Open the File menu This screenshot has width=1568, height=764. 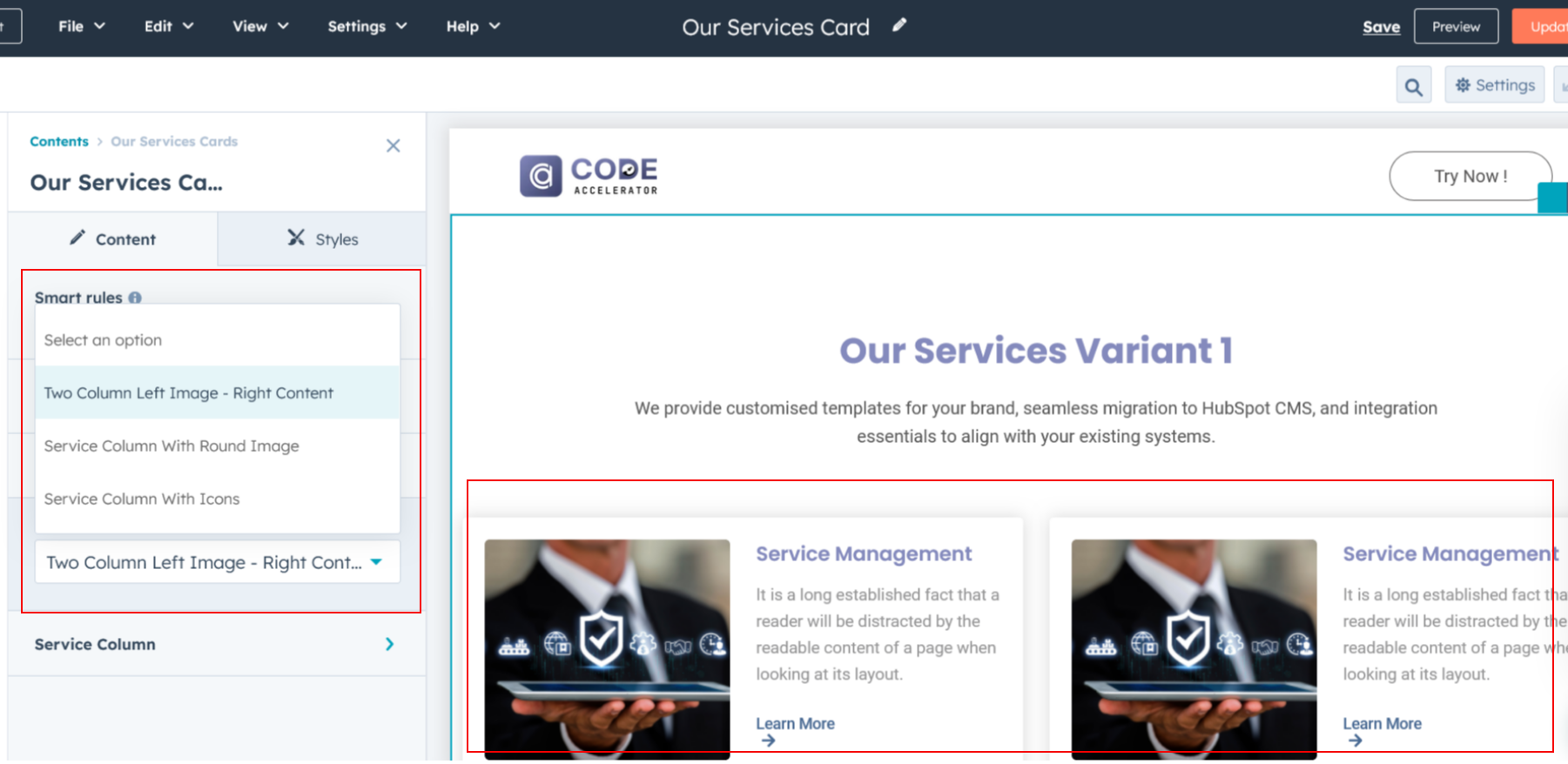pyautogui.click(x=81, y=26)
